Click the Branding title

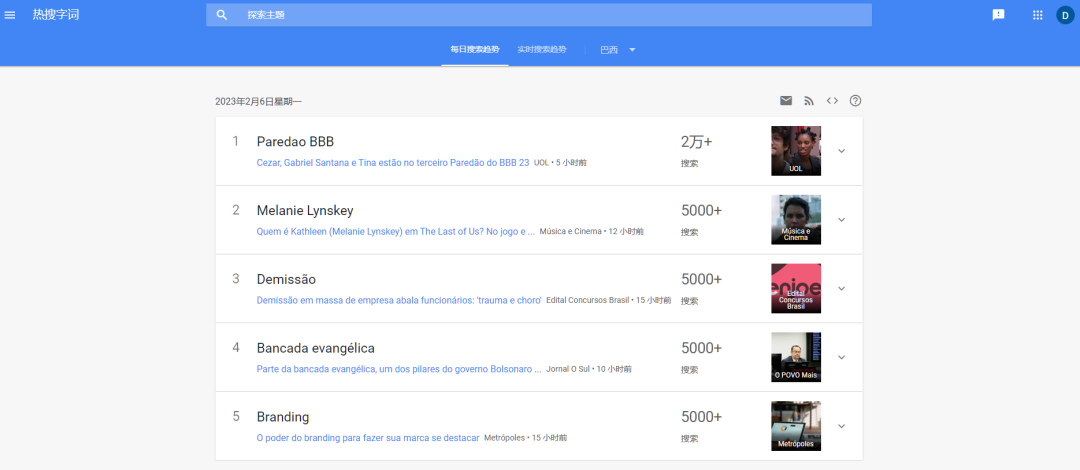pos(283,417)
